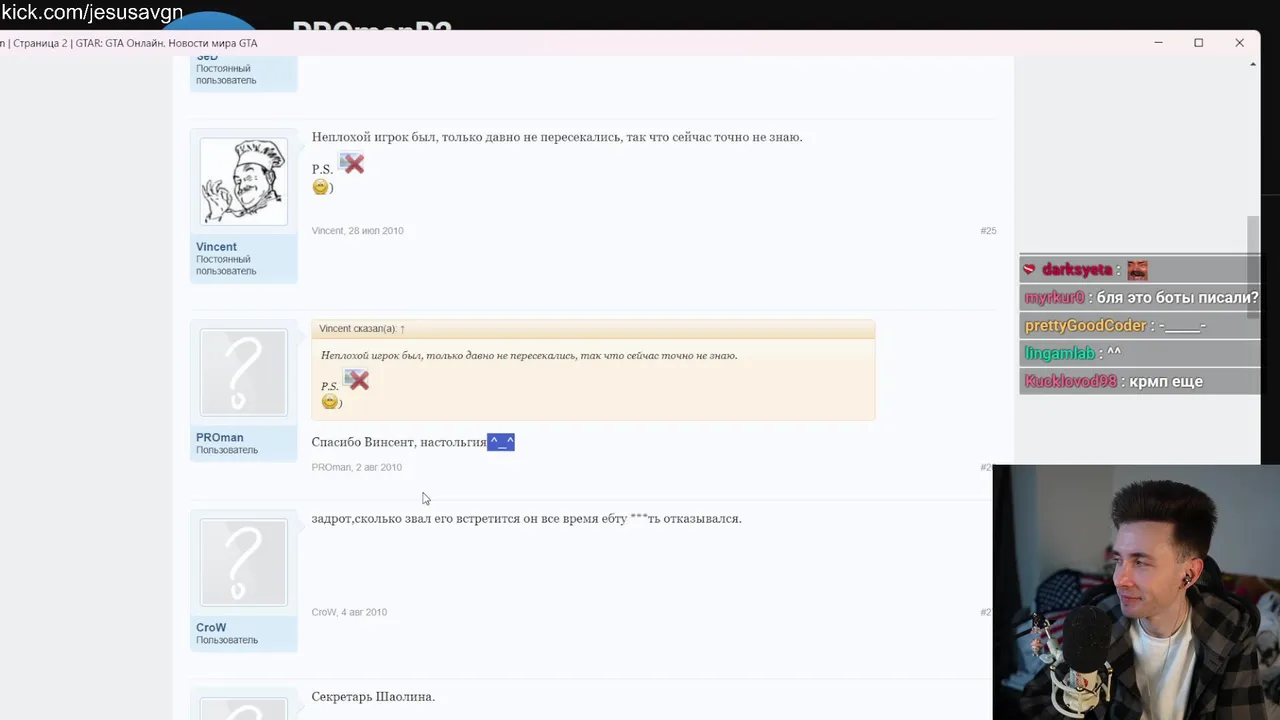Click lingamlab's username in chat

1059,354
